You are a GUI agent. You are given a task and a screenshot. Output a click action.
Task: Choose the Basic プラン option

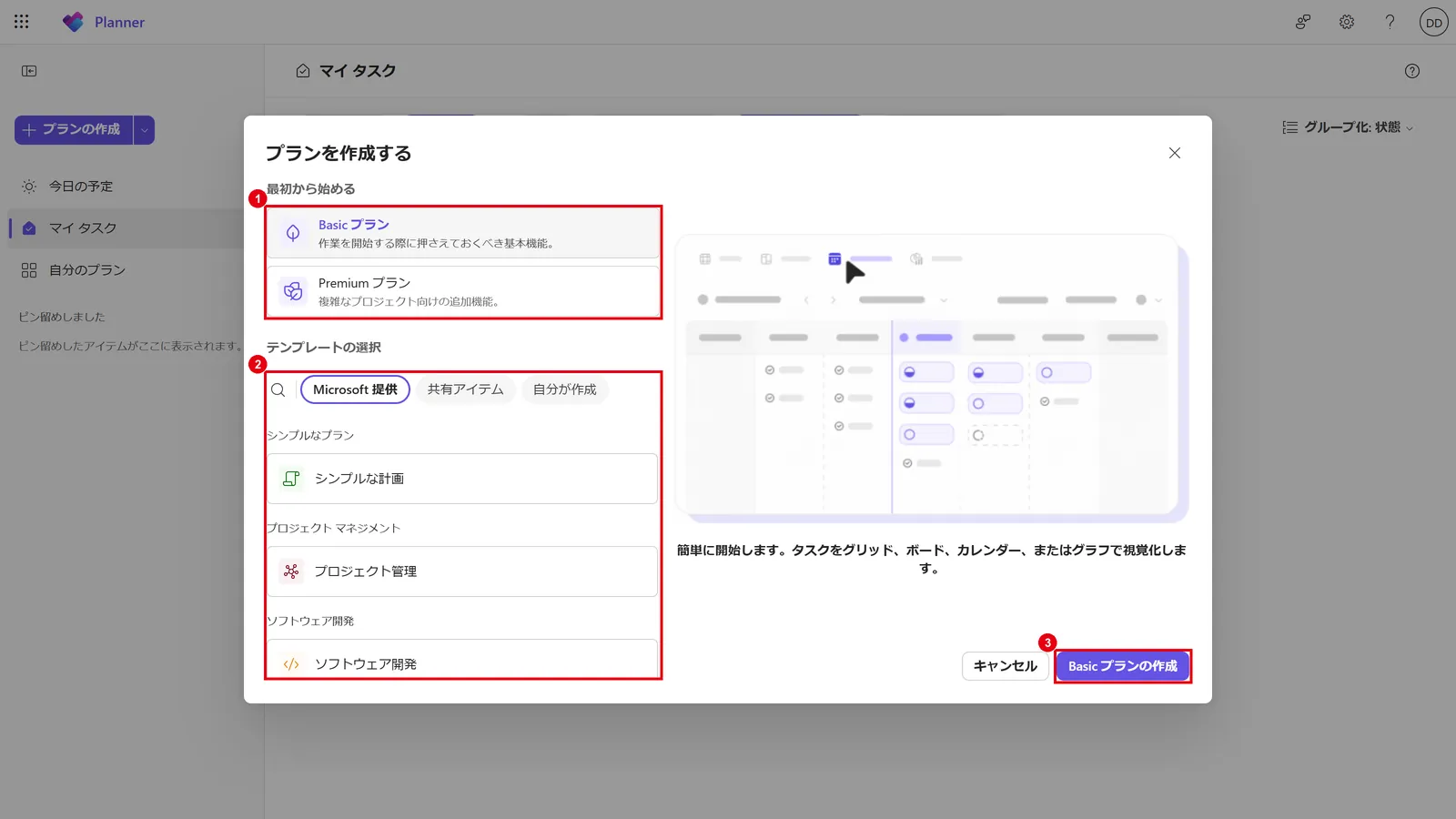point(462,233)
